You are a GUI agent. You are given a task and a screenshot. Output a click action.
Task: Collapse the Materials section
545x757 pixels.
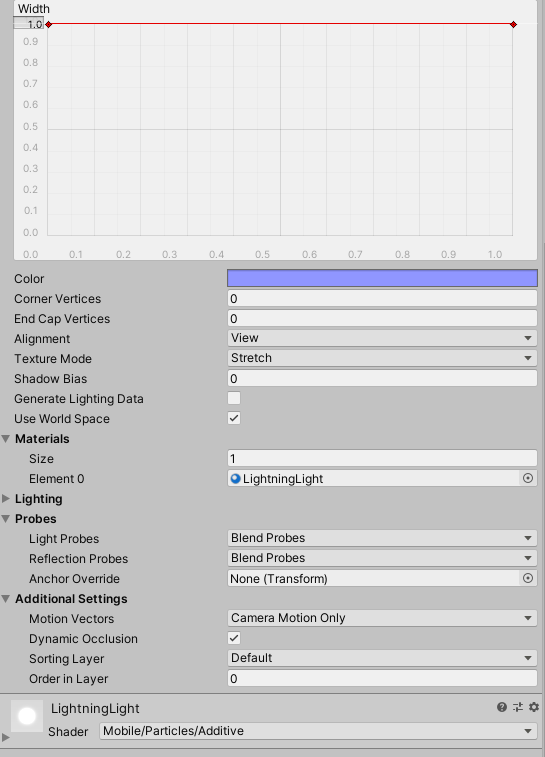pos(6,438)
